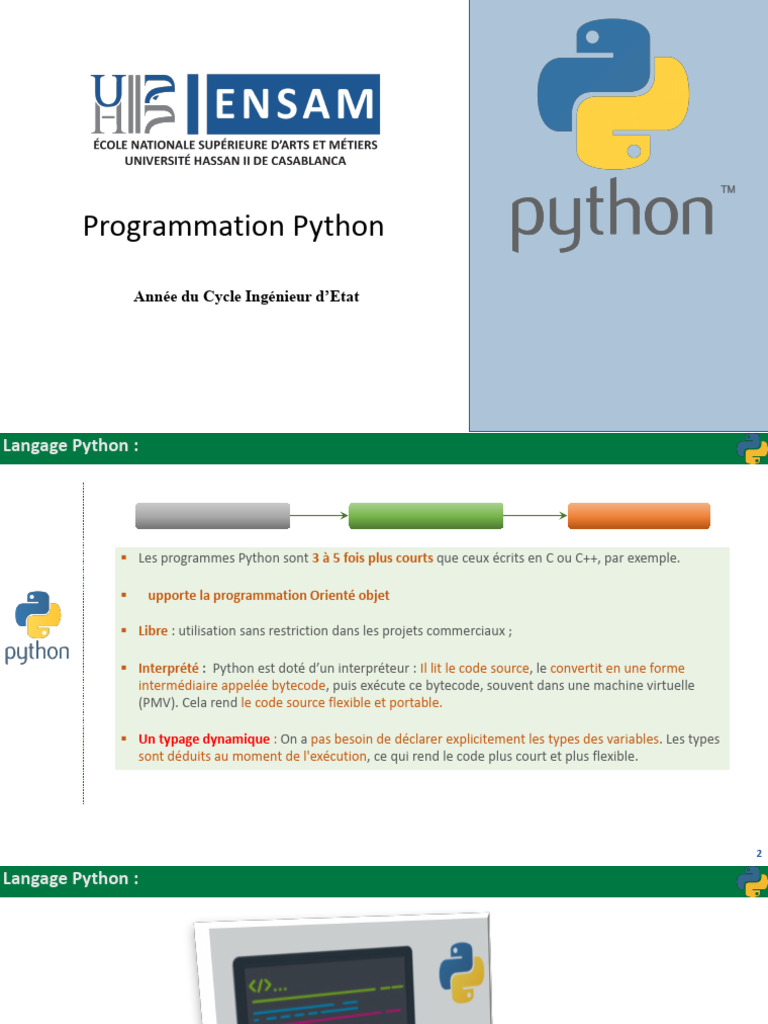Image resolution: width=768 pixels, height=1024 pixels.
Task: Click the 'Libre' bullet keyword
Action: coord(153,631)
